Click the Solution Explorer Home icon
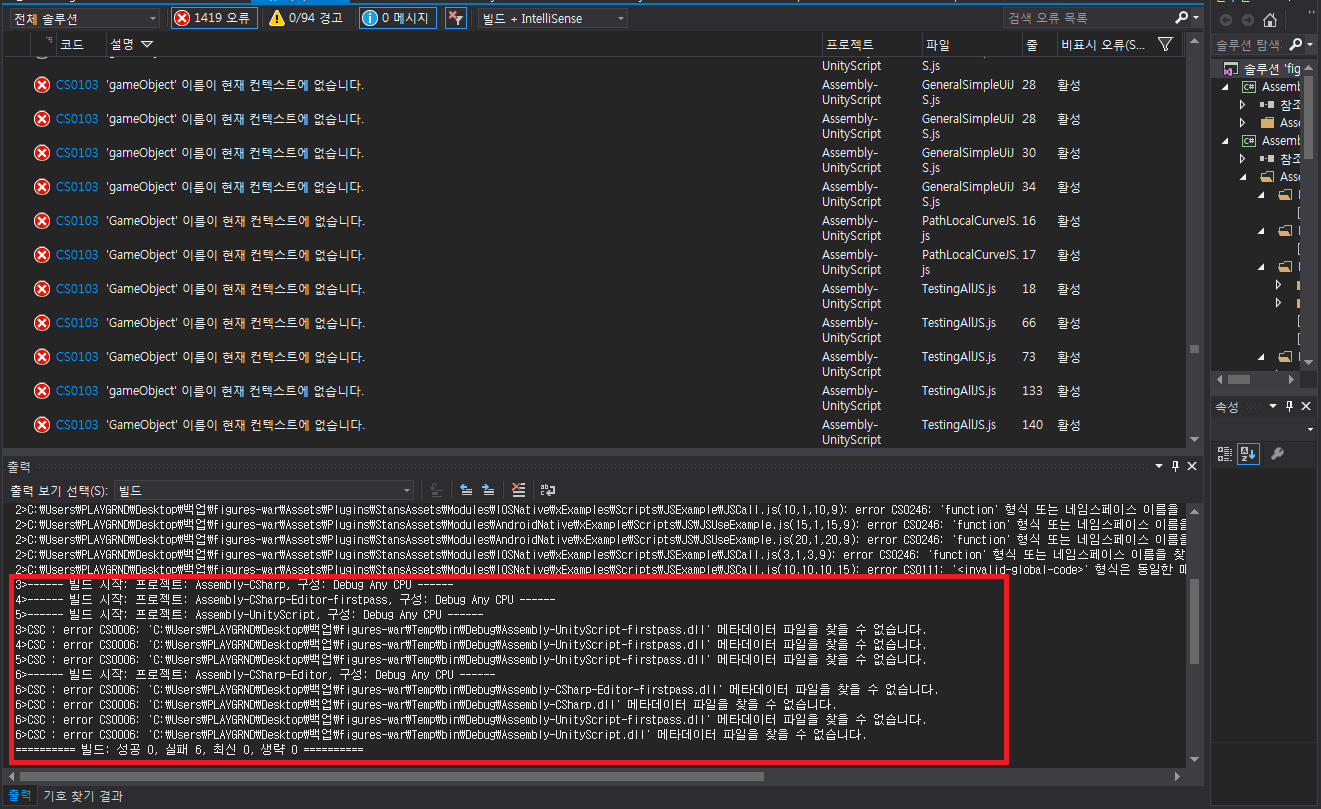1321x809 pixels. [1270, 19]
